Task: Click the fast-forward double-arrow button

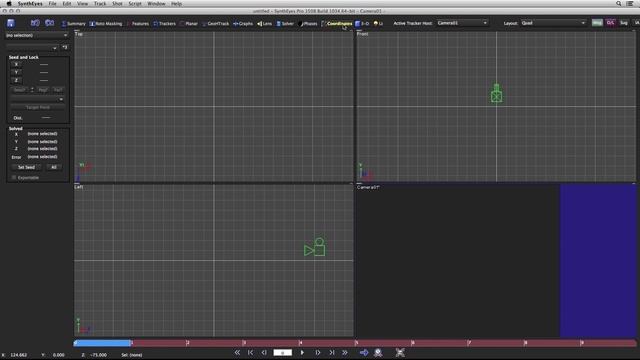Action: pos(345,352)
